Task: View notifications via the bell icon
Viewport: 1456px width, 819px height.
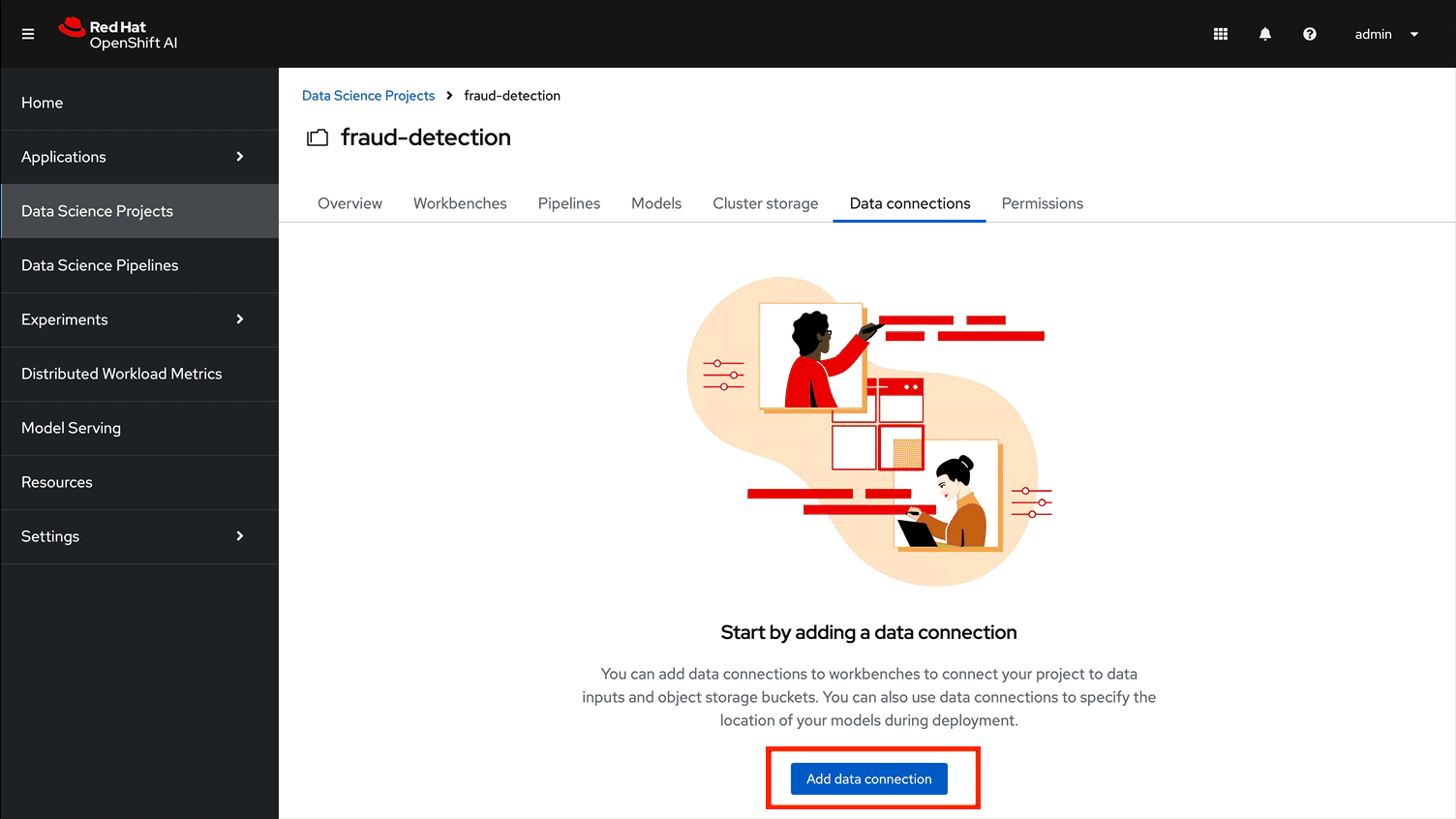Action: pyautogui.click(x=1264, y=33)
